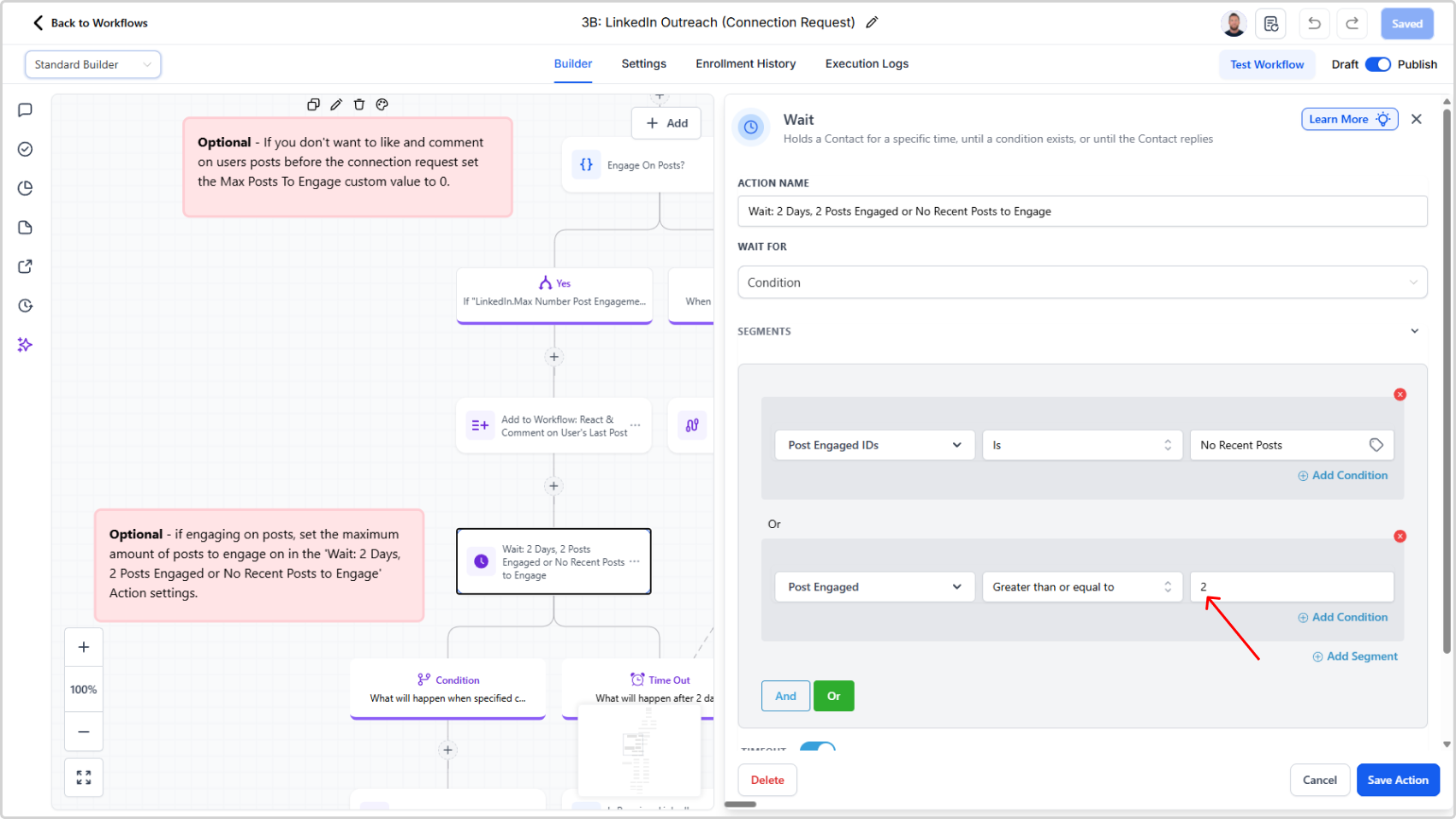
Task: Click the color palette icon above note
Action: tap(382, 104)
